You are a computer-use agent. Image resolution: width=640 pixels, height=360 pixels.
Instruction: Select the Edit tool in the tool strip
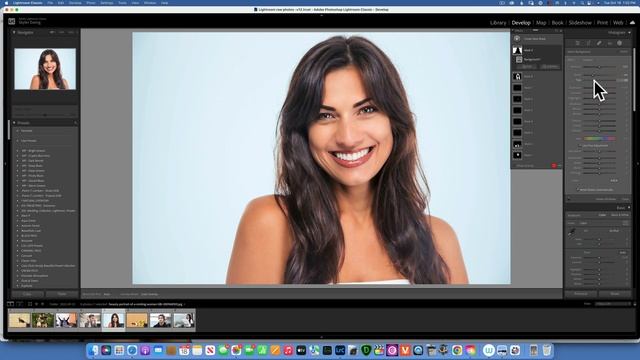click(x=577, y=43)
